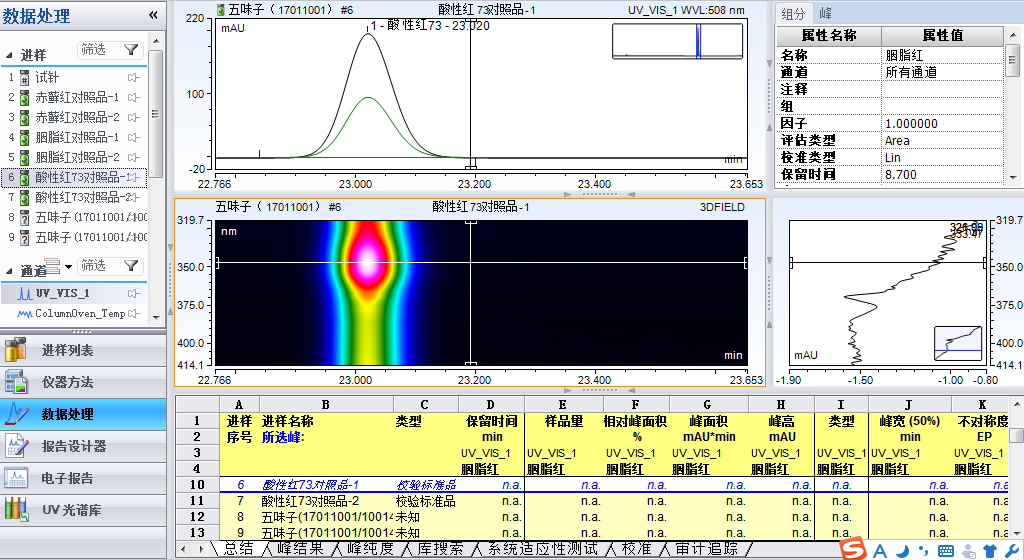1024x560 pixels.
Task: Open the 通道 overlay dropdown arrow
Action: (68, 266)
